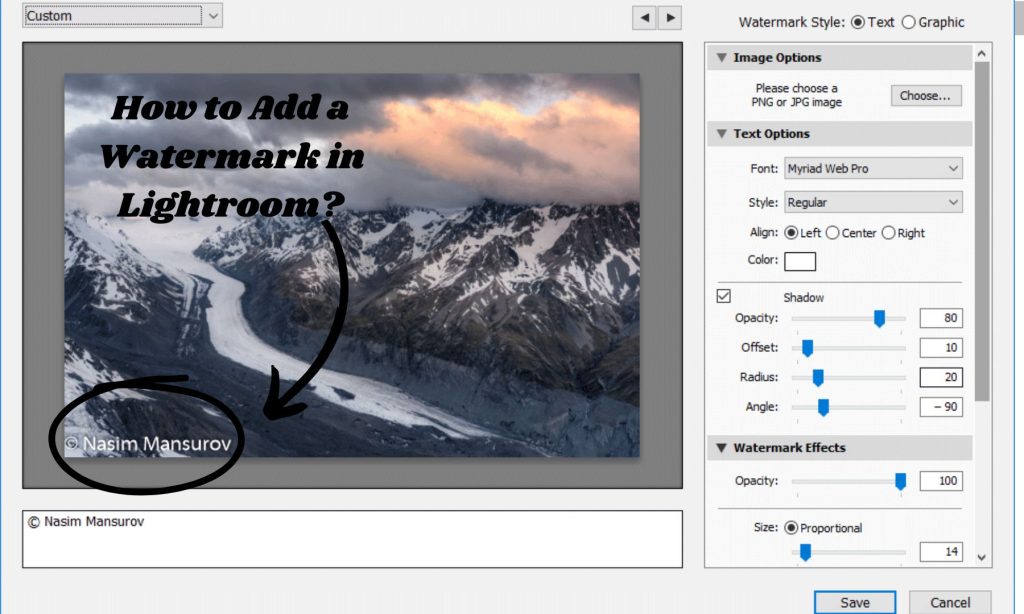Click the panel scrollbar down arrow
Image resolution: width=1024 pixels, height=614 pixels.
(x=982, y=558)
